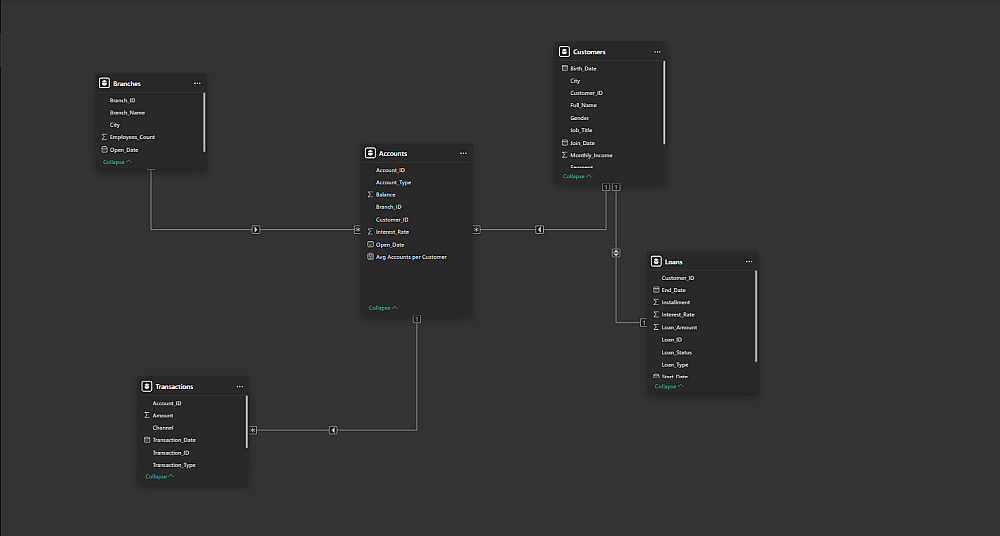The image size is (1000, 536).
Task: Open the Branches table more options menu
Action: click(x=197, y=84)
